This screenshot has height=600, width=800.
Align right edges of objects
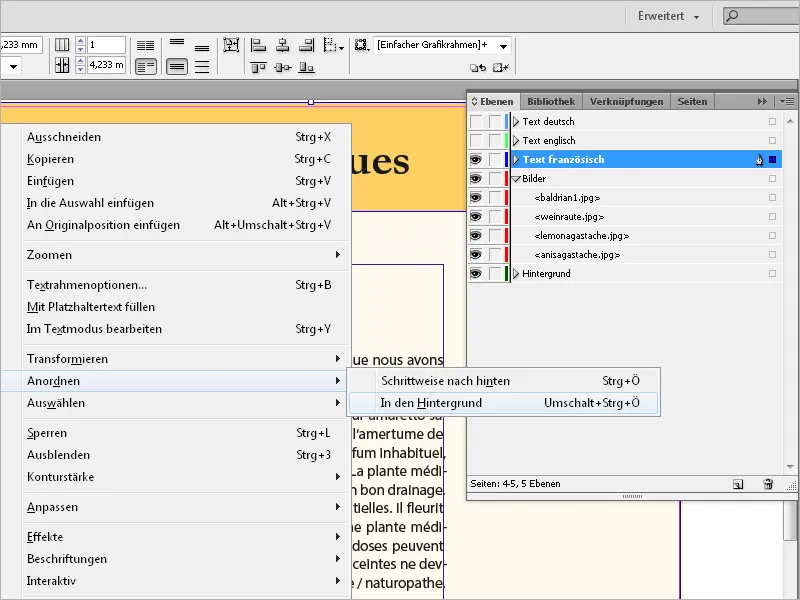coord(306,45)
